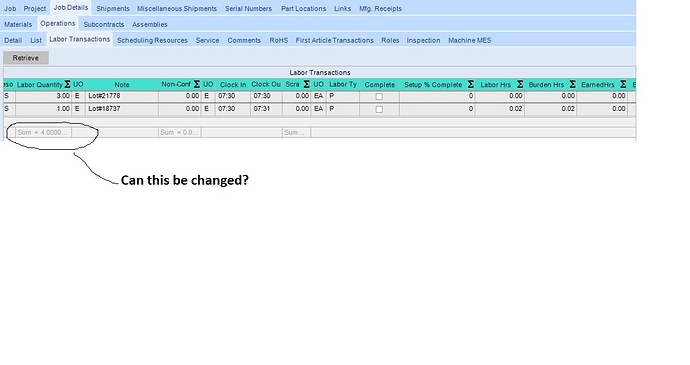Switch to the Materials tab
The image size is (690, 365).
pos(18,24)
